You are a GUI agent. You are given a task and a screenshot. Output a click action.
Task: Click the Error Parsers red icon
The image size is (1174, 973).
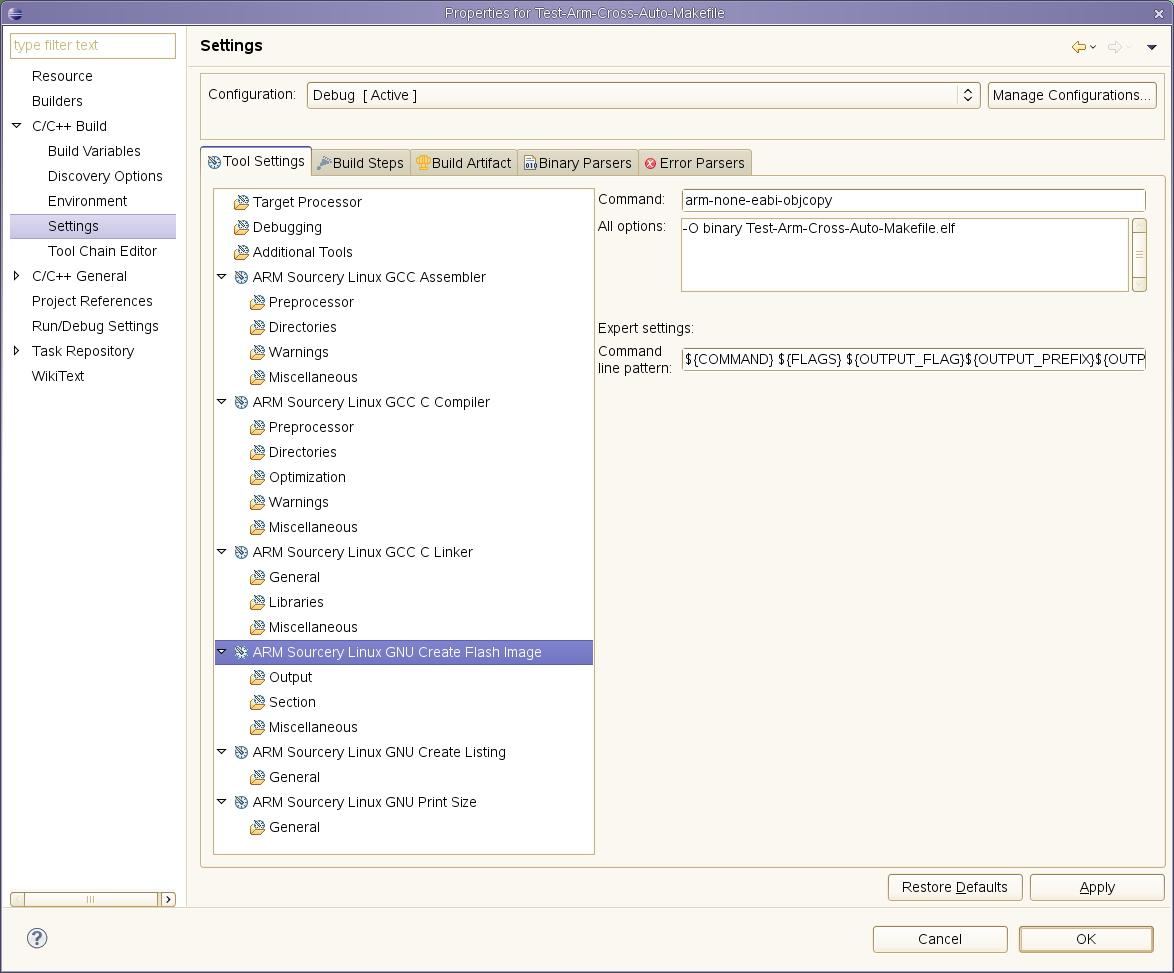[651, 163]
